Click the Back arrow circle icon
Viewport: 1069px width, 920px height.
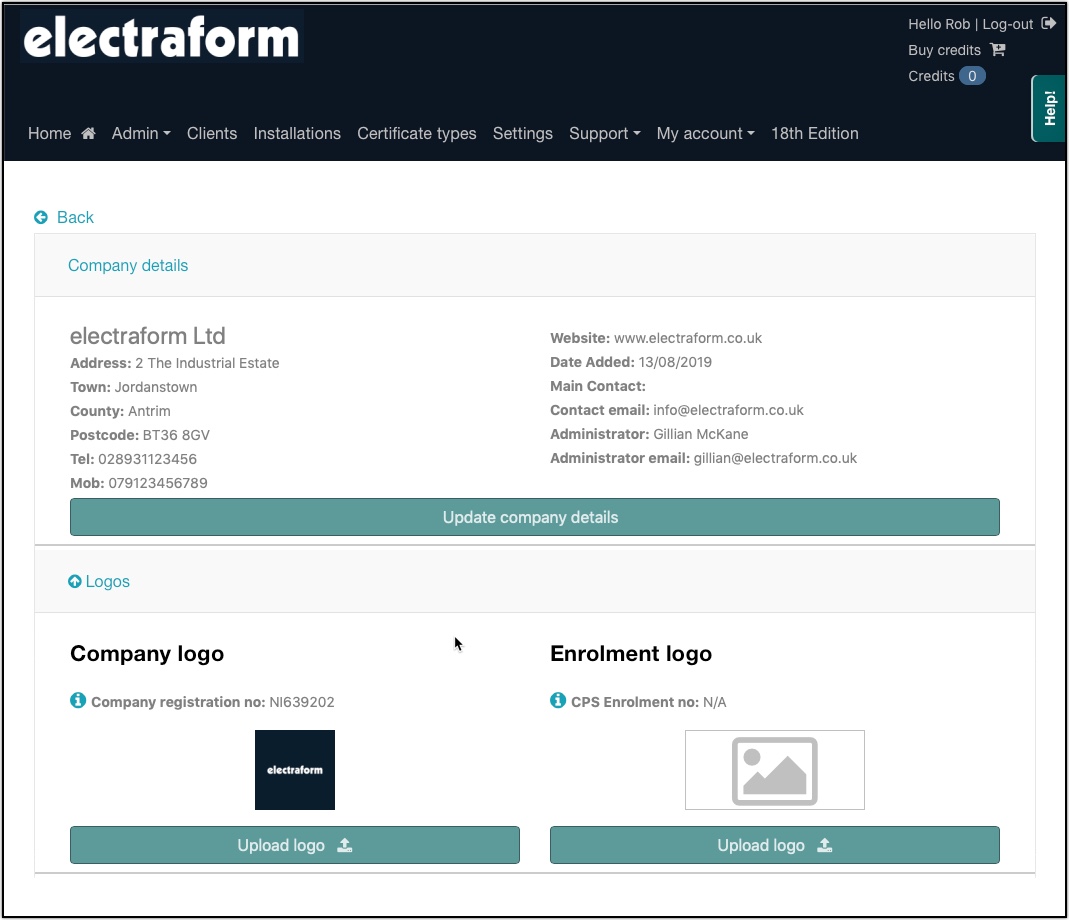[x=41, y=217]
